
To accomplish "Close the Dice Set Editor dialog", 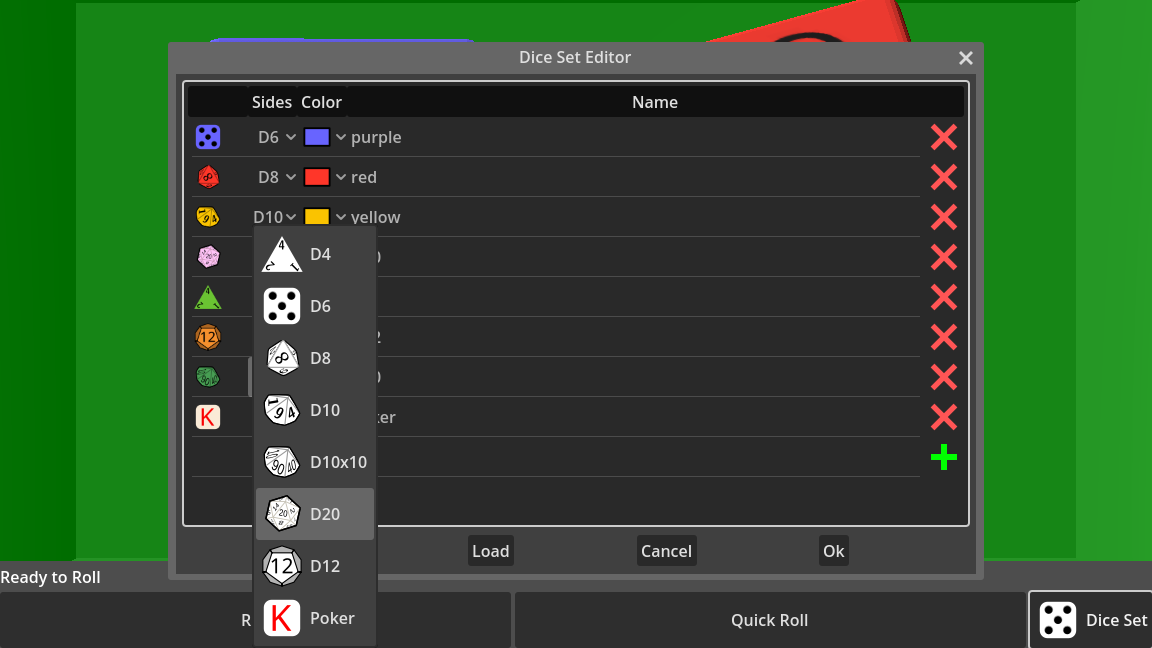I will tap(965, 58).
